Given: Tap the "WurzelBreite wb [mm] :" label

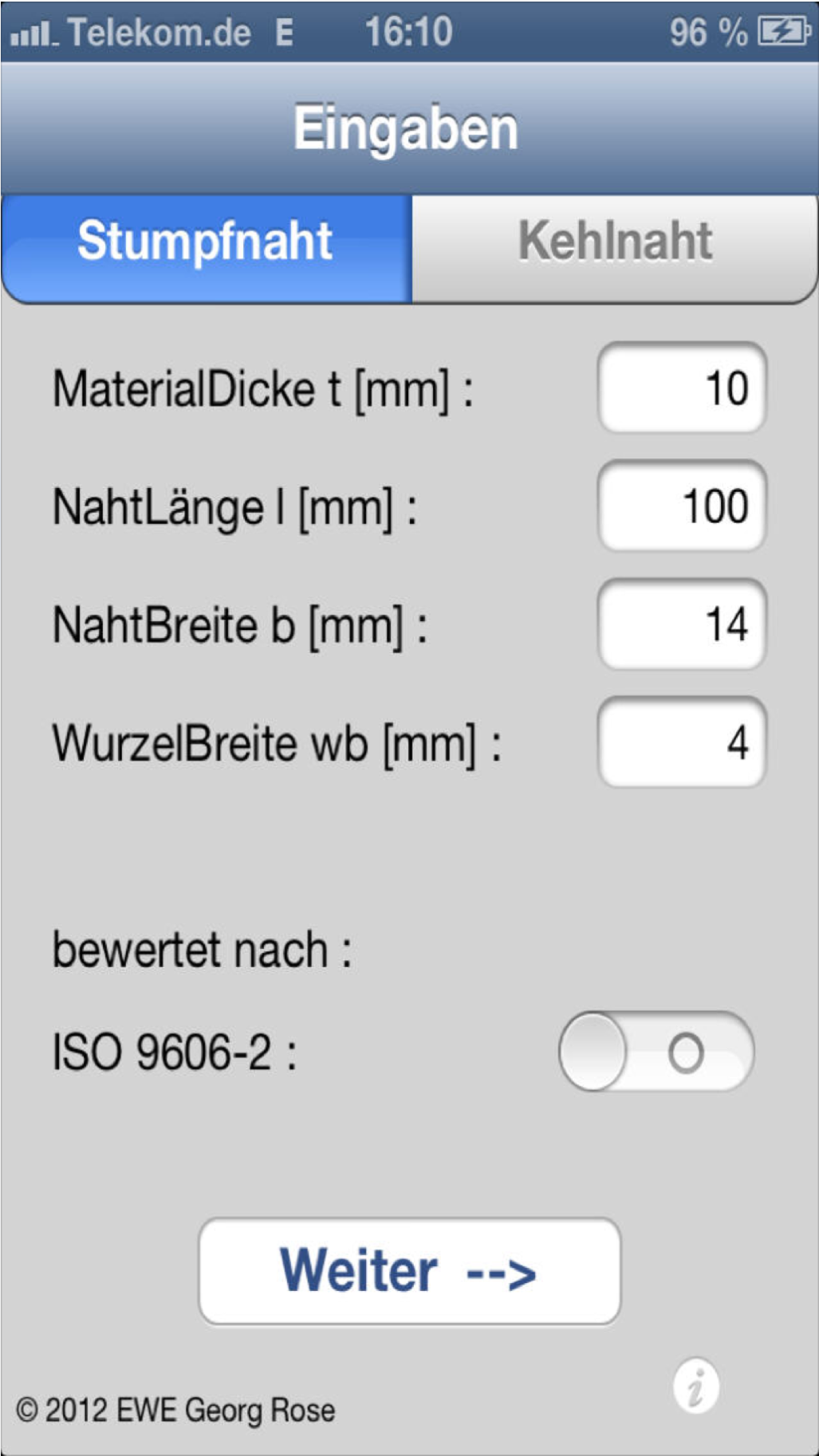Looking at the screenshot, I should (276, 744).
